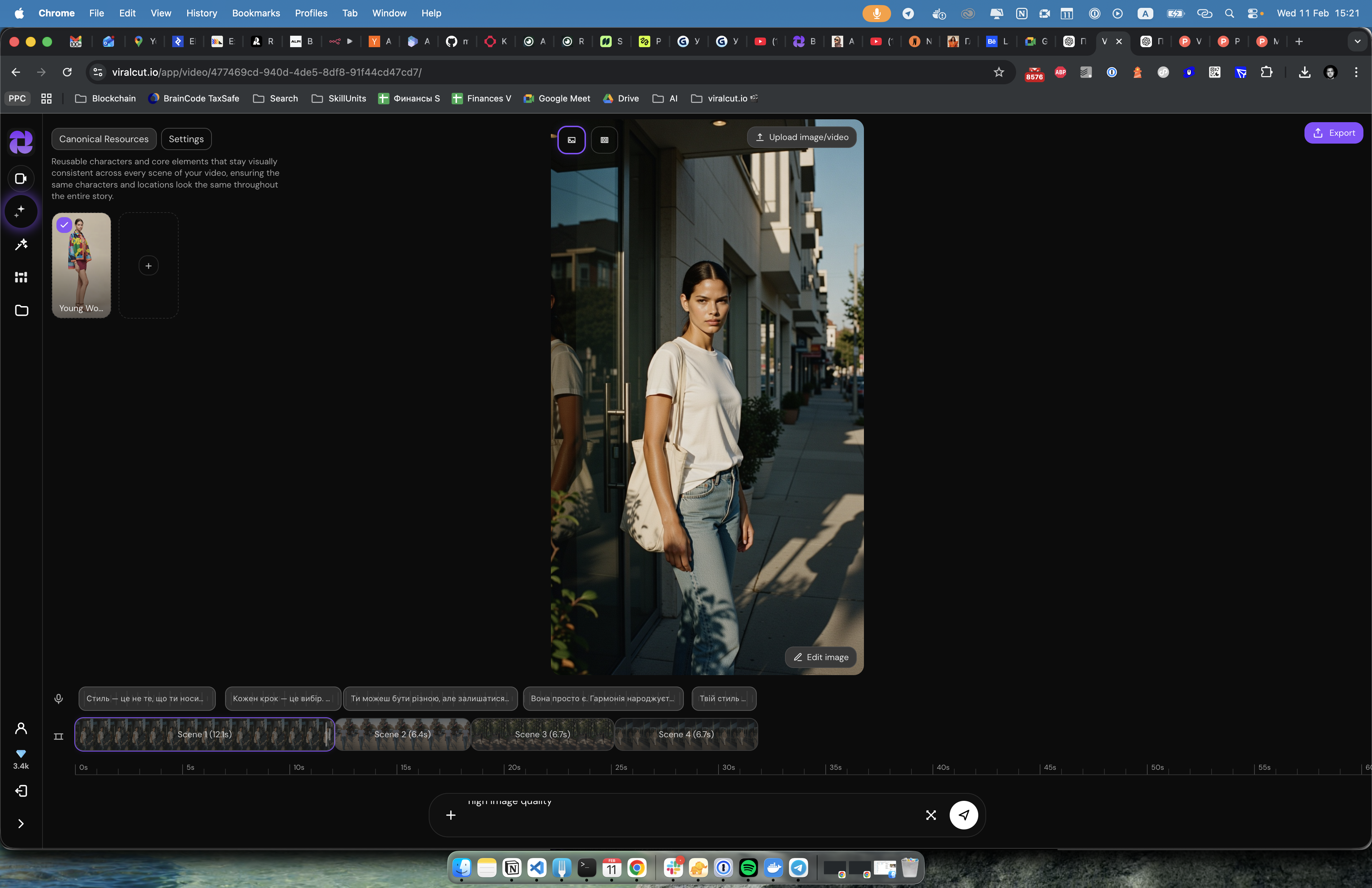Switch to image preview mode toggle

click(x=571, y=140)
